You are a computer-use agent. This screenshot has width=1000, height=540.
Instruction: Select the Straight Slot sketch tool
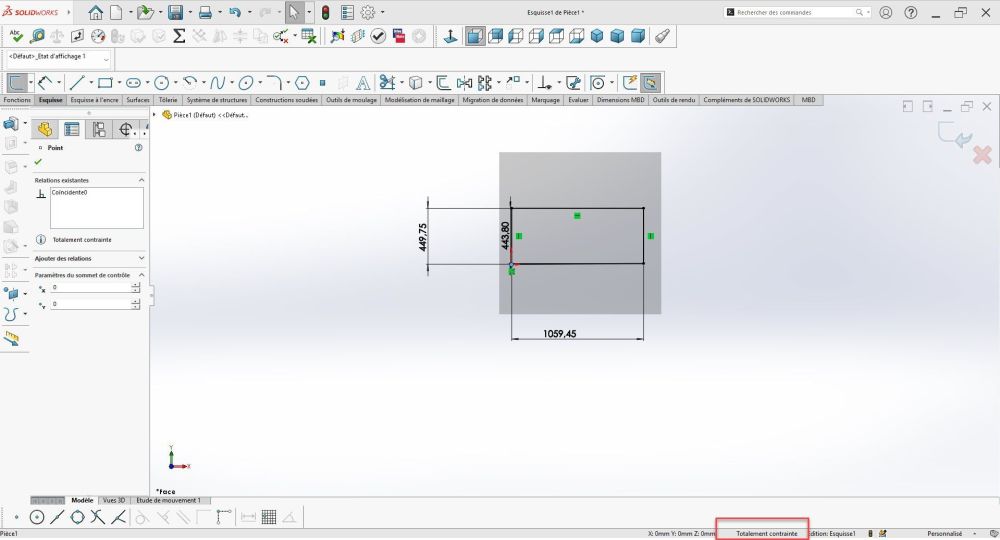pyautogui.click(x=133, y=82)
